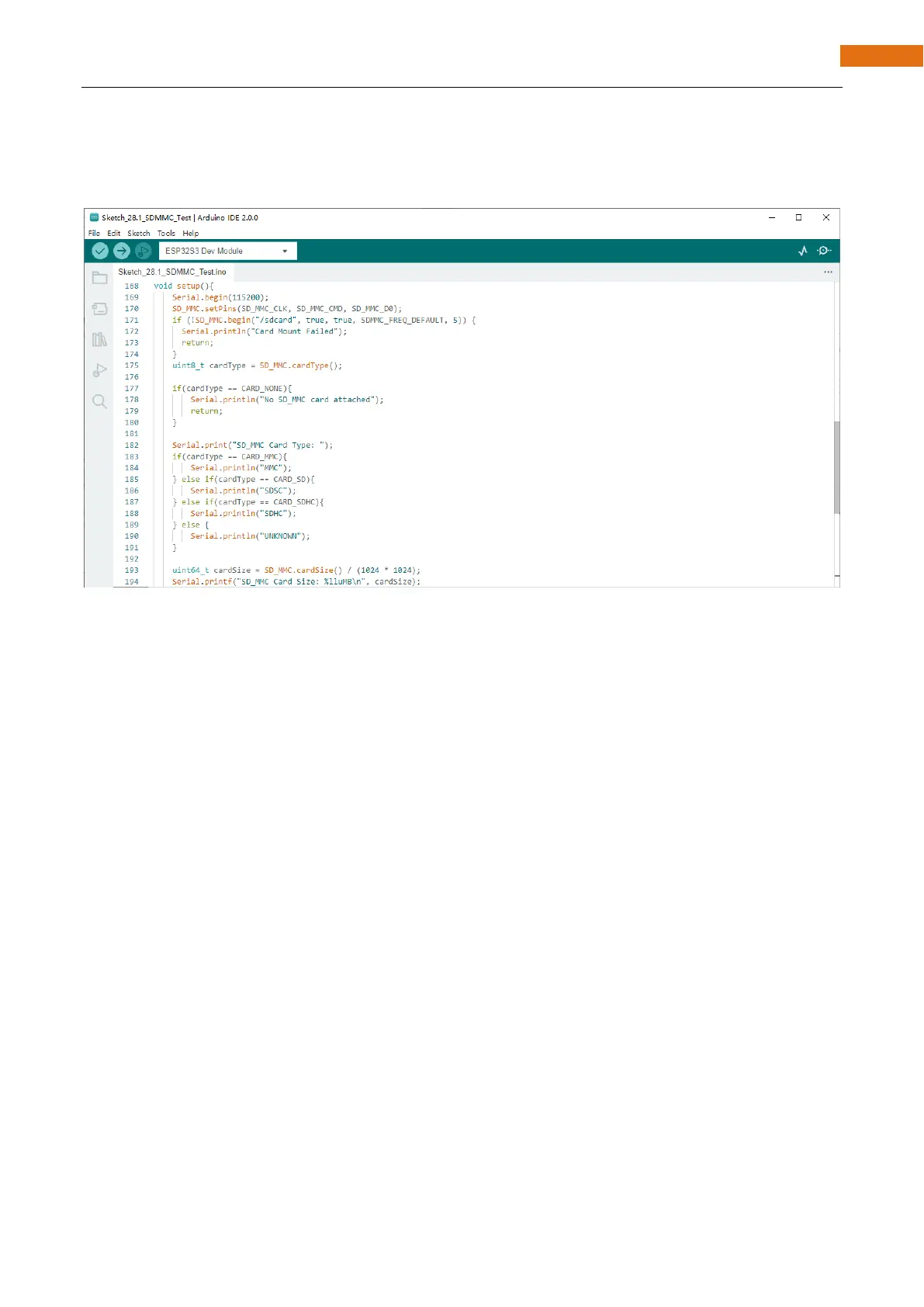Viewport: 924px width, 1307px height.
Task: Open the Edit menu
Action: (114, 233)
